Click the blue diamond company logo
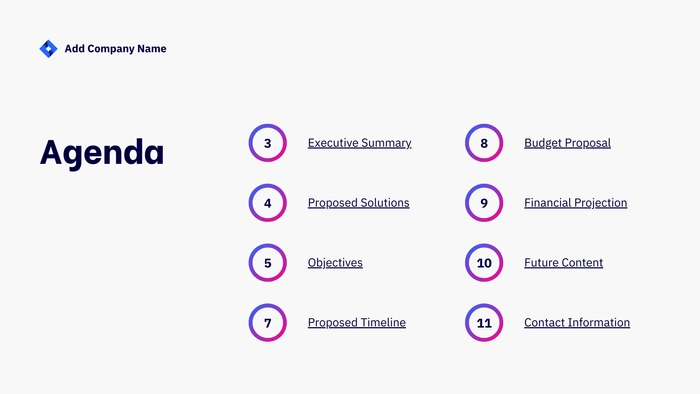Viewport: 700px width, 394px height. click(x=48, y=49)
